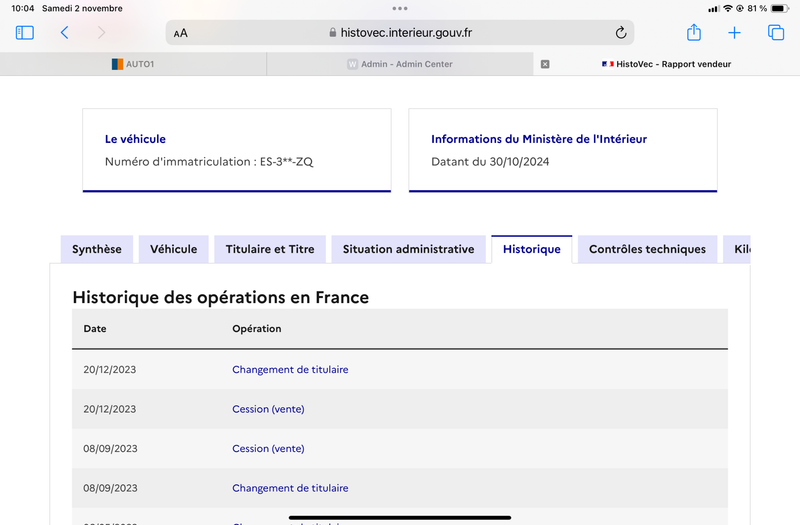Reload the HistoVec page

pyautogui.click(x=620, y=33)
